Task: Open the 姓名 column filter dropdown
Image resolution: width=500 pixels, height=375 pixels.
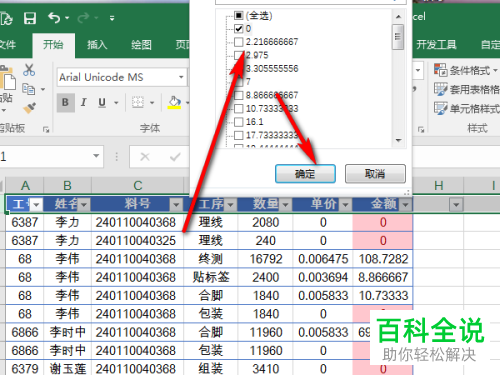Action: pos(84,205)
